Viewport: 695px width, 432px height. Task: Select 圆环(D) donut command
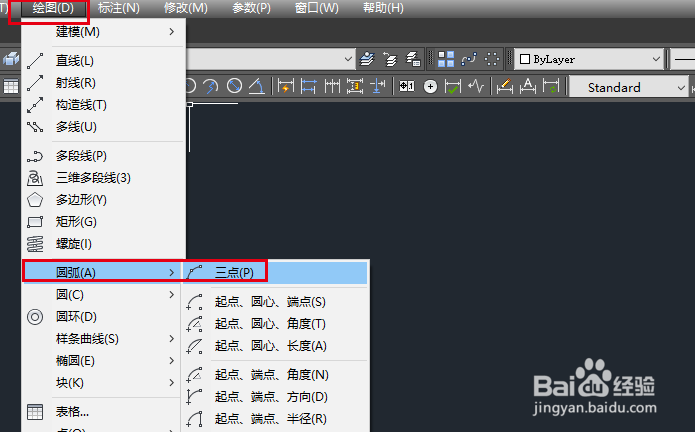pos(103,317)
